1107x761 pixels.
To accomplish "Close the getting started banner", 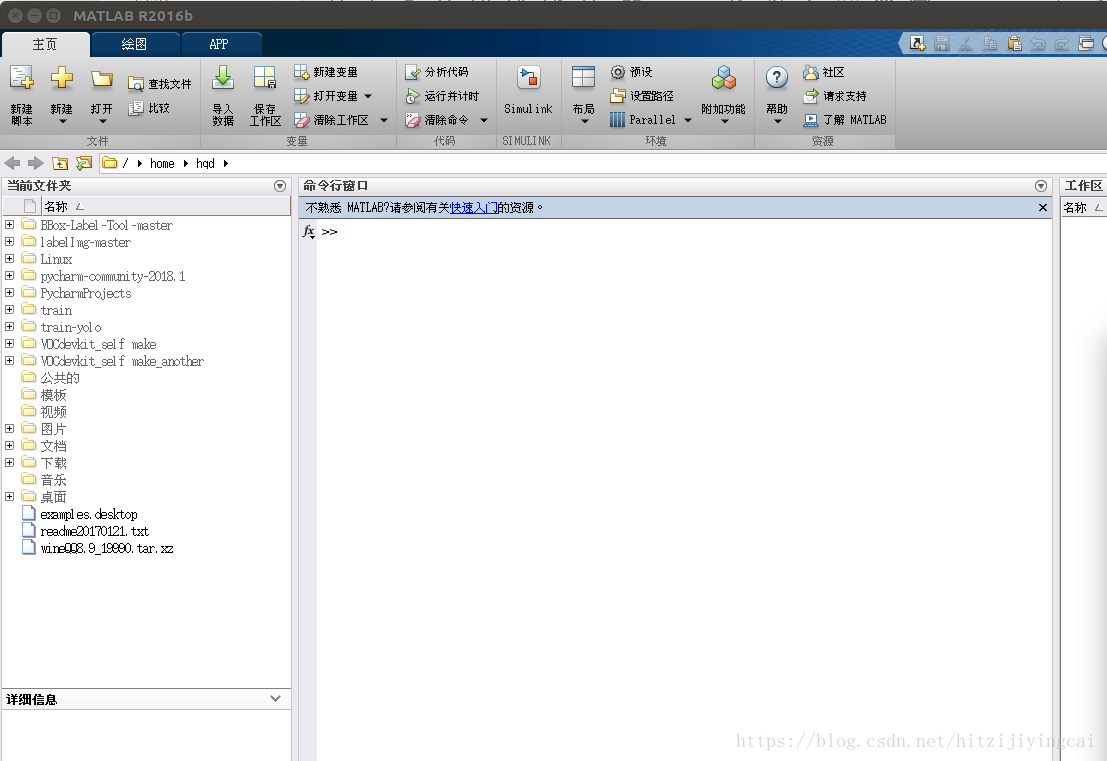I will coord(1043,208).
